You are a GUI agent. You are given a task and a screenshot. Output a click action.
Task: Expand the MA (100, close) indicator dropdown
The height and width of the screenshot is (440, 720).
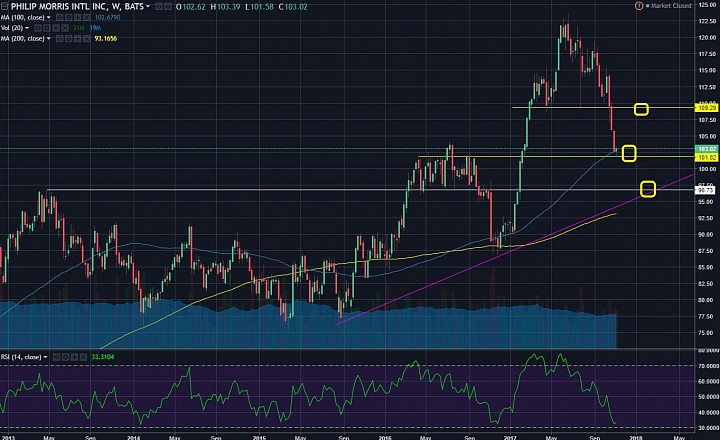coord(48,17)
